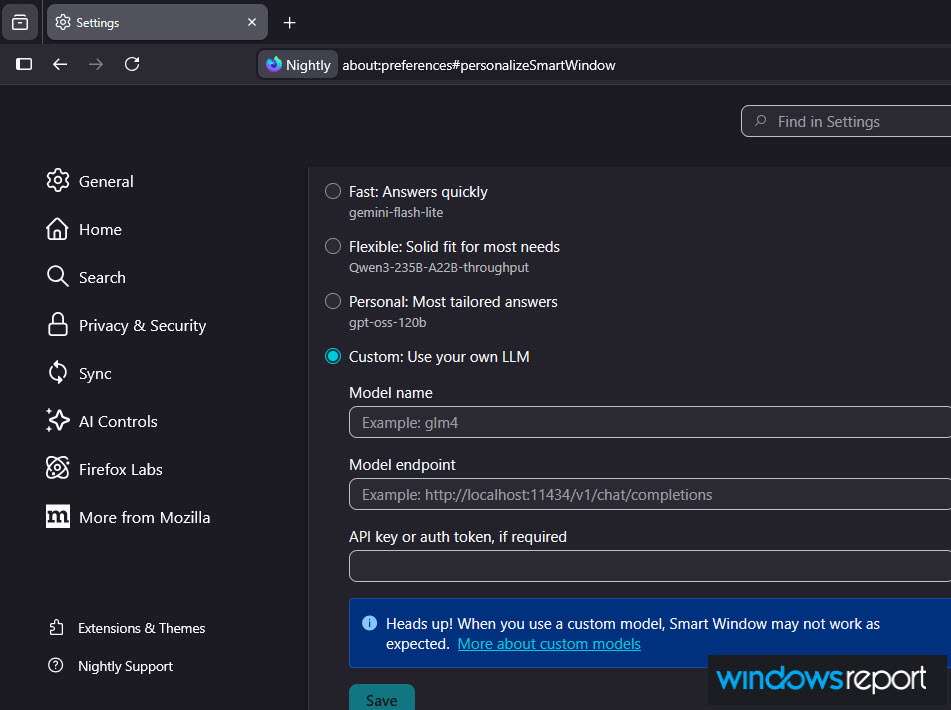951x710 pixels.
Task: Click the Nightly Support question mark icon
Action: (56, 665)
